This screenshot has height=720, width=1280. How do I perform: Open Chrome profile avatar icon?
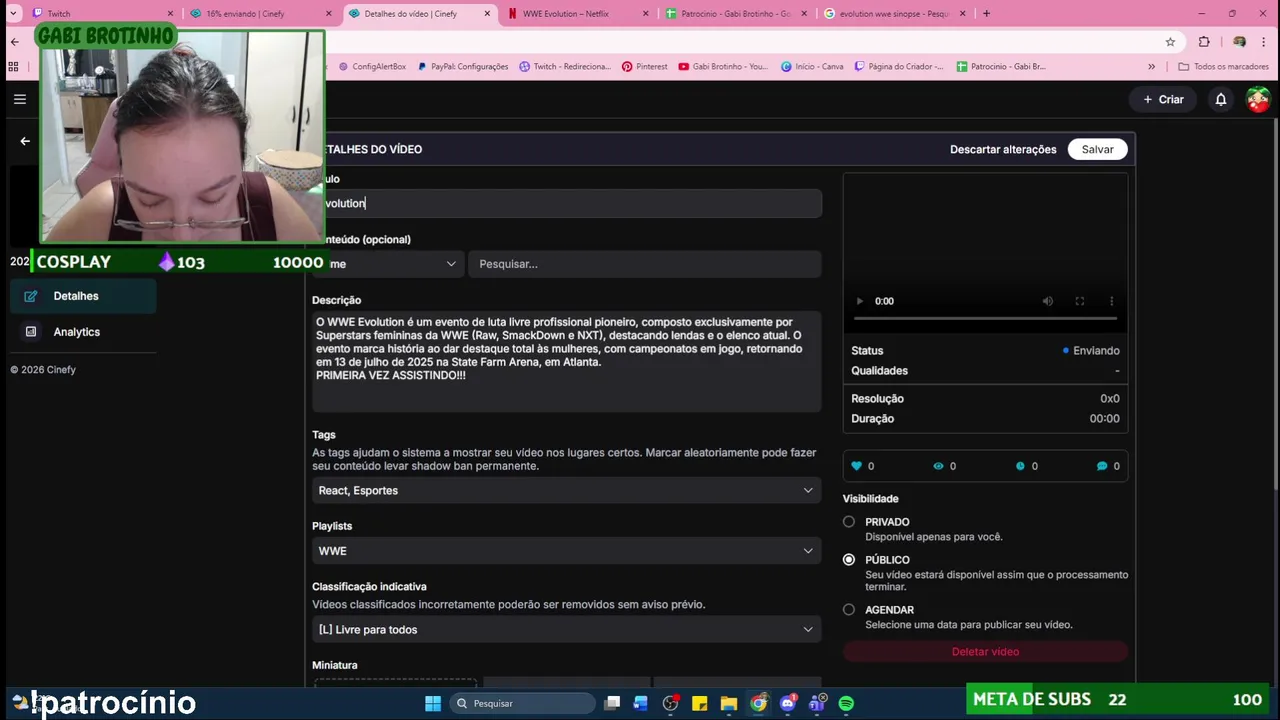tap(1239, 42)
